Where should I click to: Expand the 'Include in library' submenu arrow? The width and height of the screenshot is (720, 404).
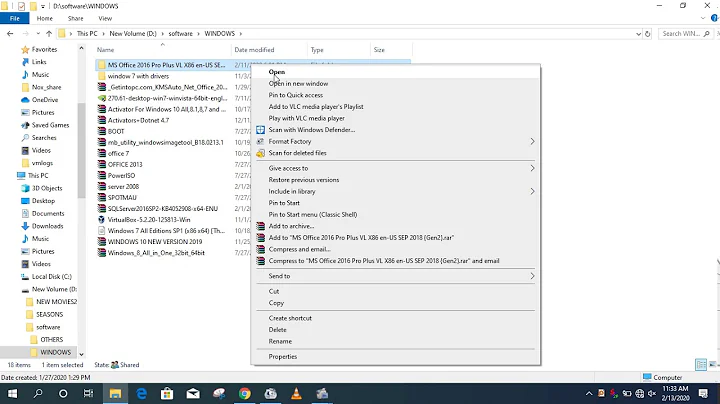(x=532, y=191)
